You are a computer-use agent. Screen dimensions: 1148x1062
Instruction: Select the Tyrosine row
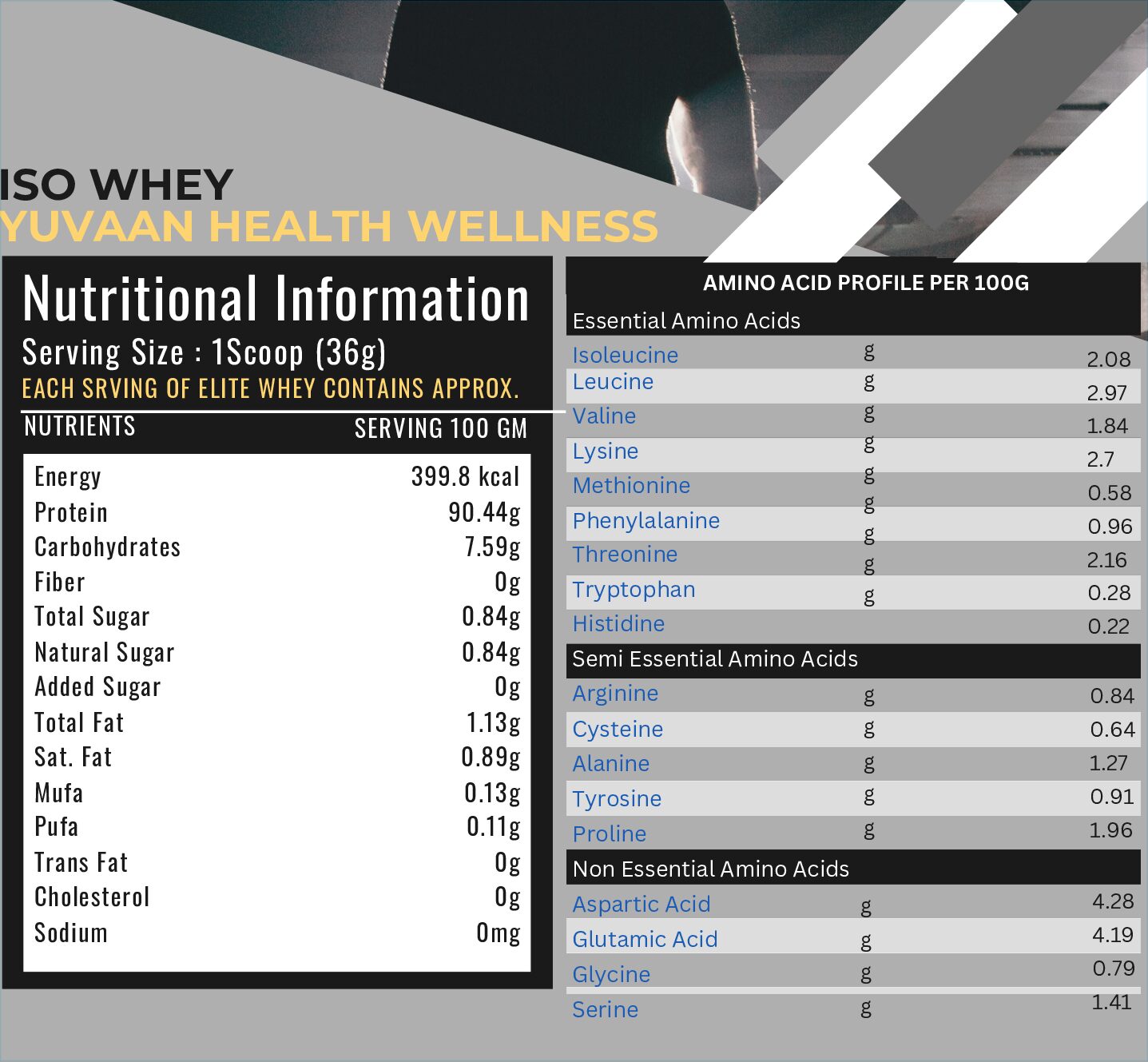point(852,798)
